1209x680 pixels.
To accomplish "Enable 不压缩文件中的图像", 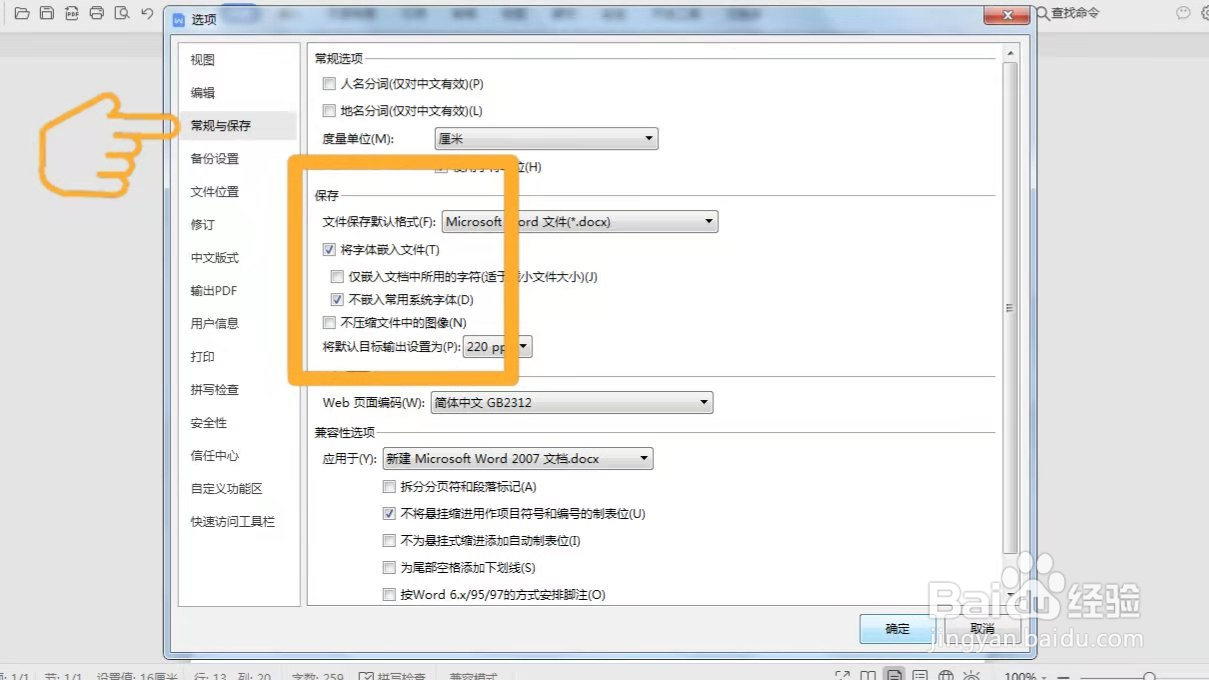I will 329,322.
